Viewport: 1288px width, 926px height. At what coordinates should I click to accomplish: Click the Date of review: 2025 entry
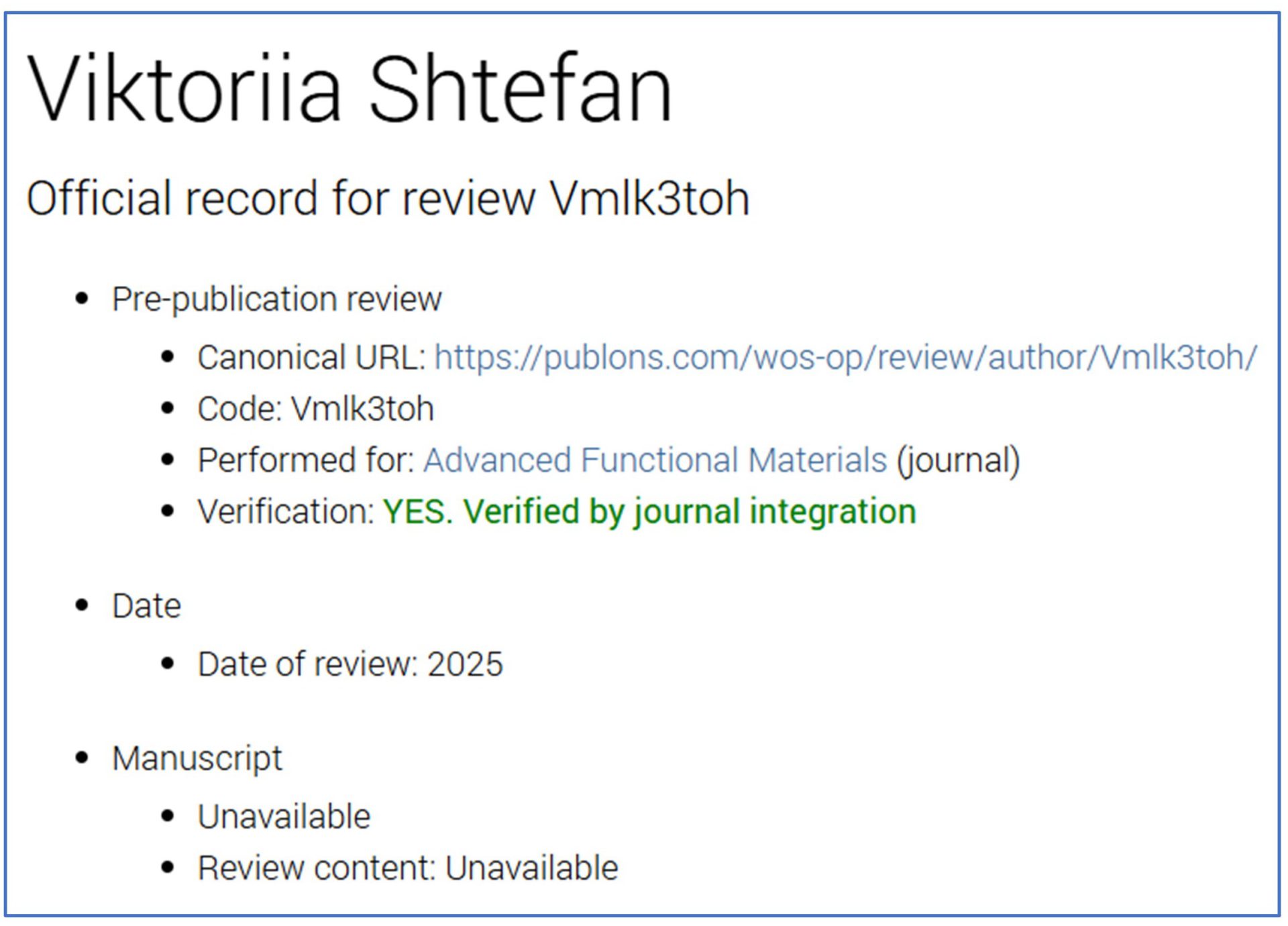point(350,664)
